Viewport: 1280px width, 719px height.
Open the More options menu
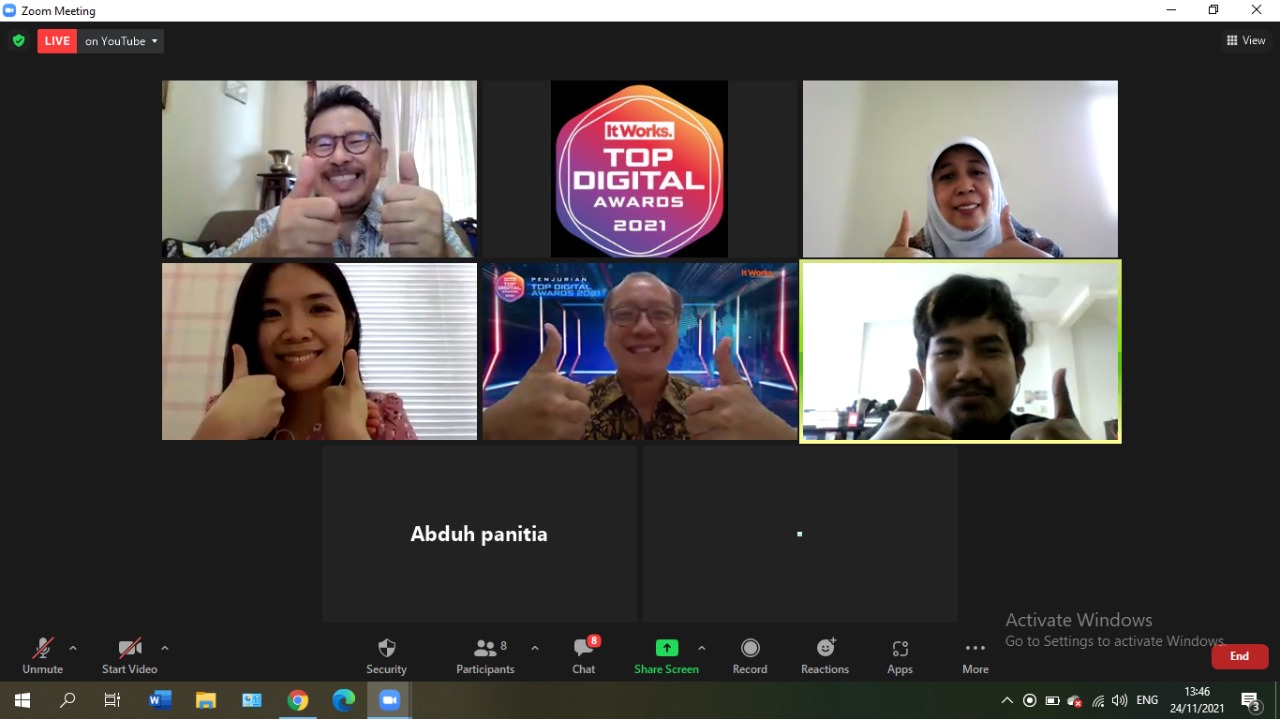(975, 655)
